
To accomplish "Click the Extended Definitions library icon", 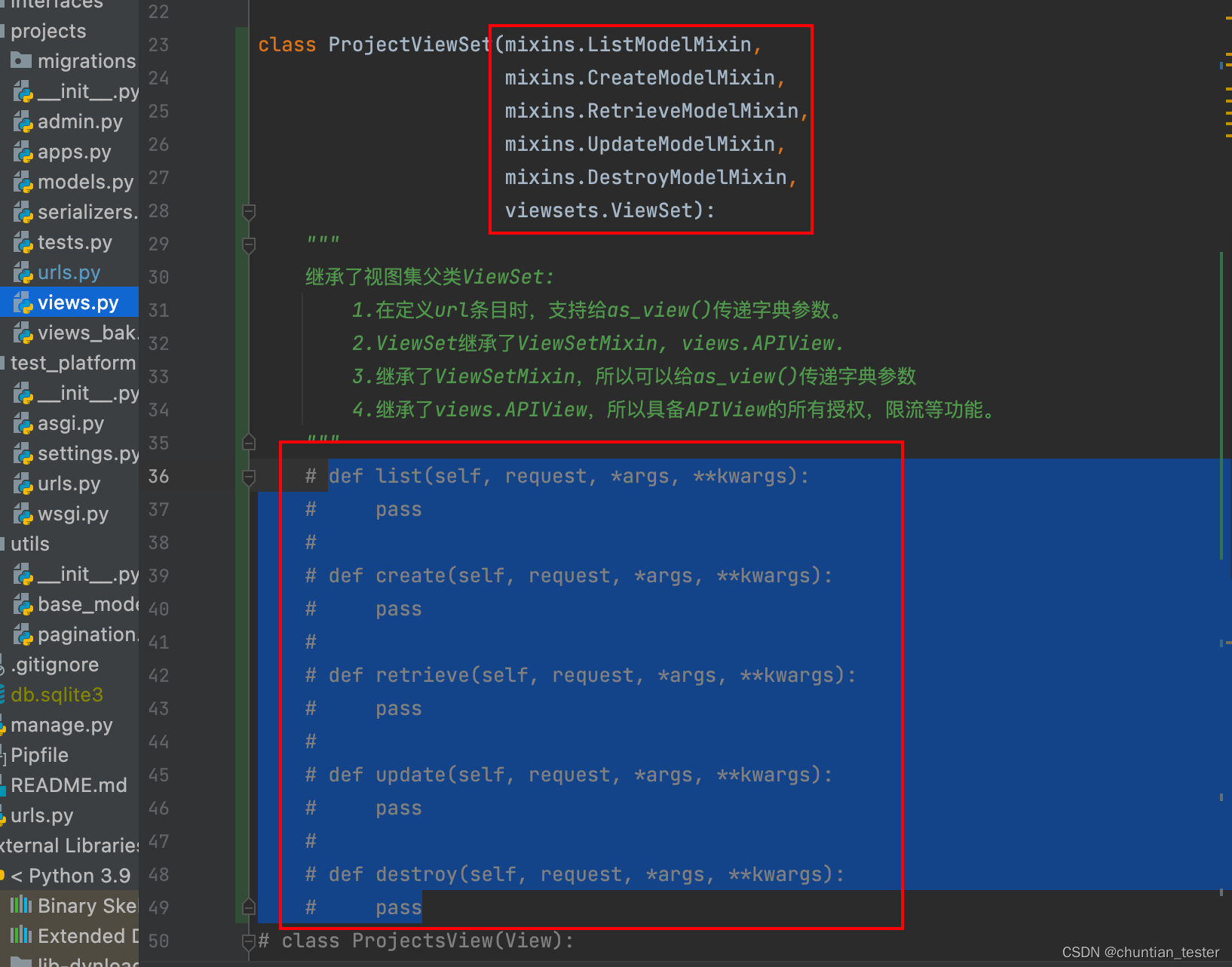I will click(x=22, y=935).
